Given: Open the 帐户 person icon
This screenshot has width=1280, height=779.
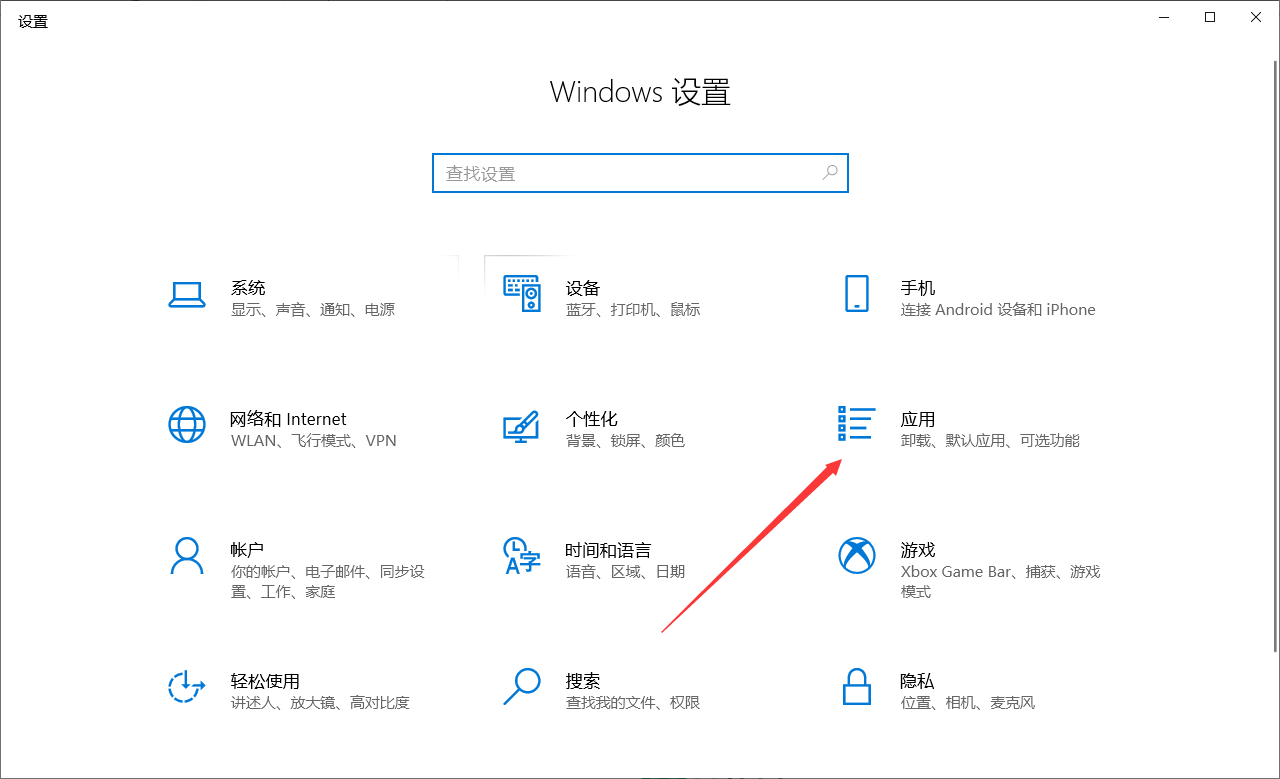Looking at the screenshot, I should coord(187,556).
